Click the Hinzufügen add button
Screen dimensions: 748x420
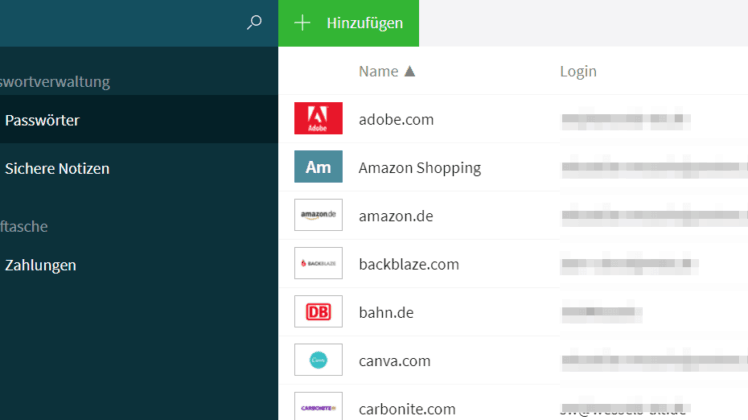[349, 23]
